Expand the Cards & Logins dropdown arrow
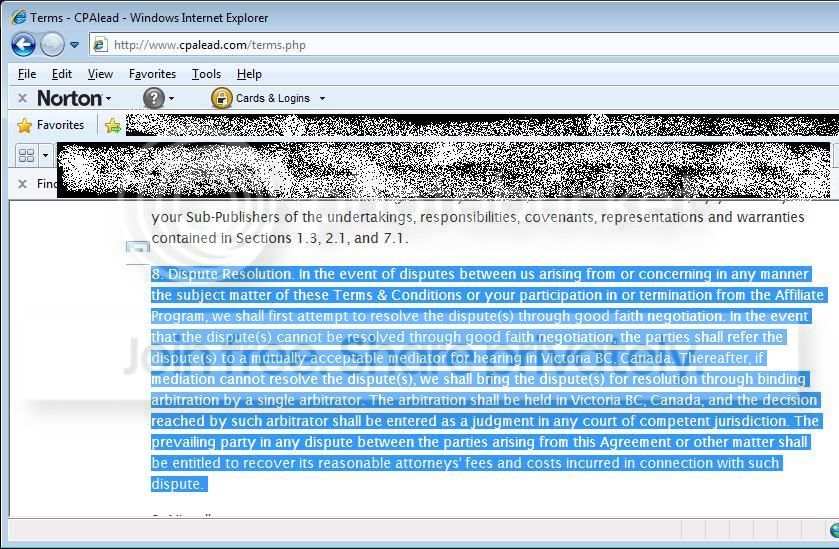Screen dimensions: 839x549 point(322,98)
